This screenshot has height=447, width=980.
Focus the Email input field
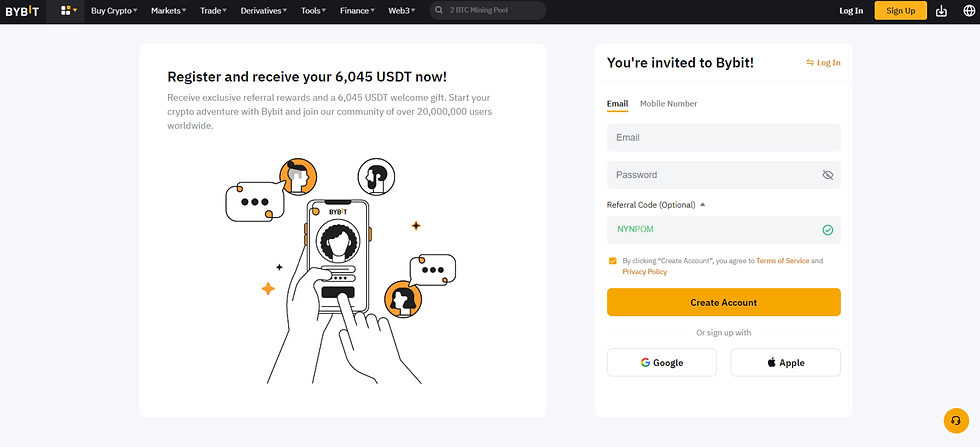[x=723, y=138]
